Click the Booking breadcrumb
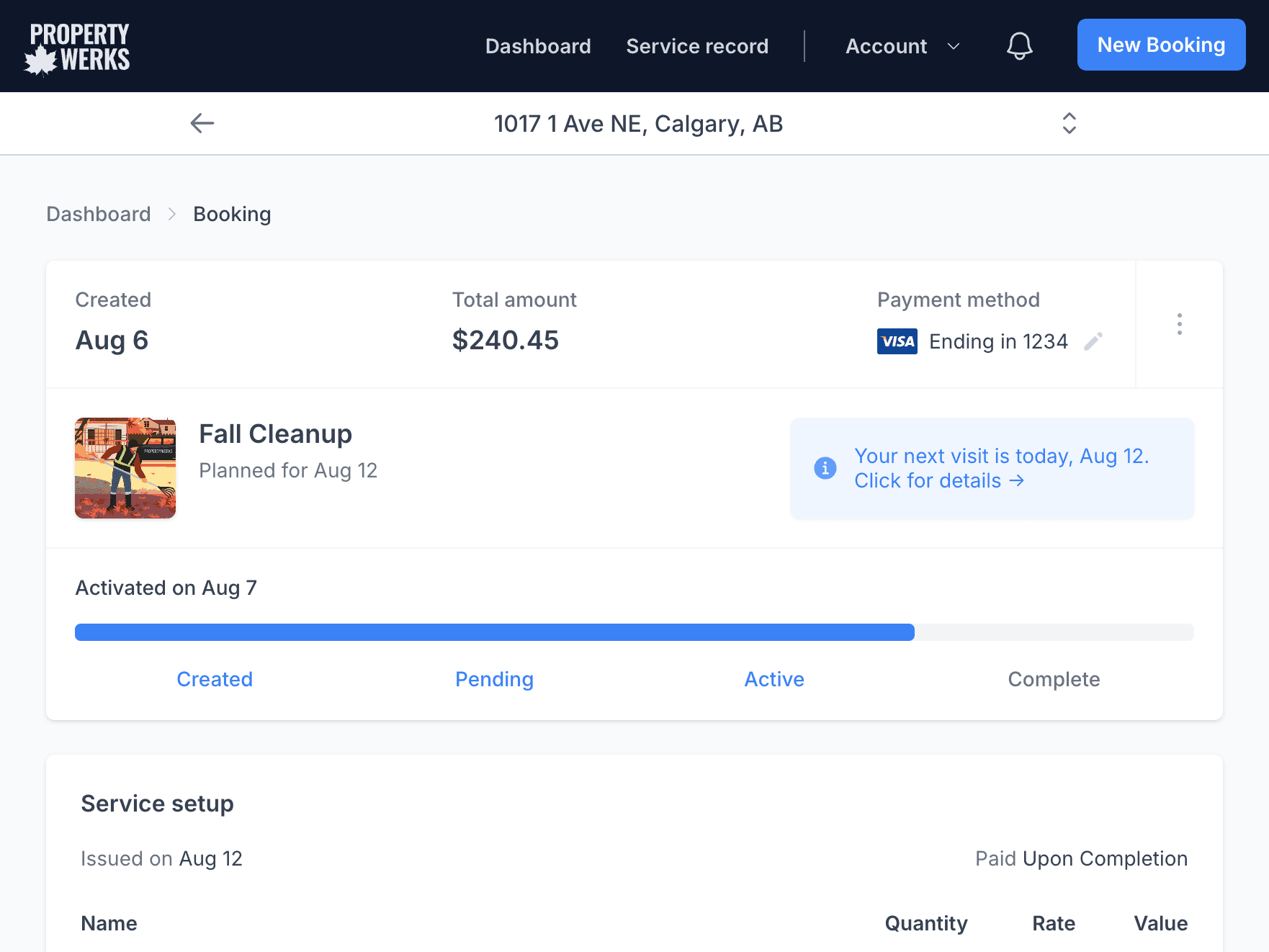 coord(232,214)
